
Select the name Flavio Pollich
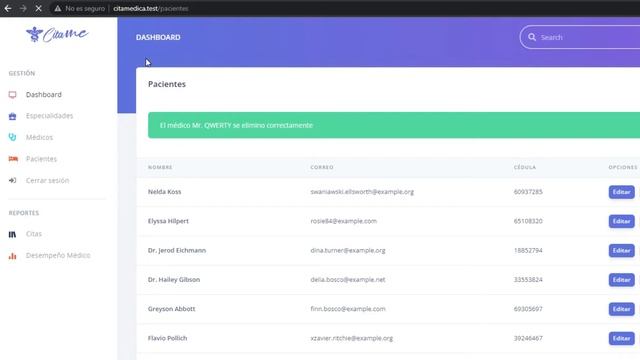pos(167,338)
